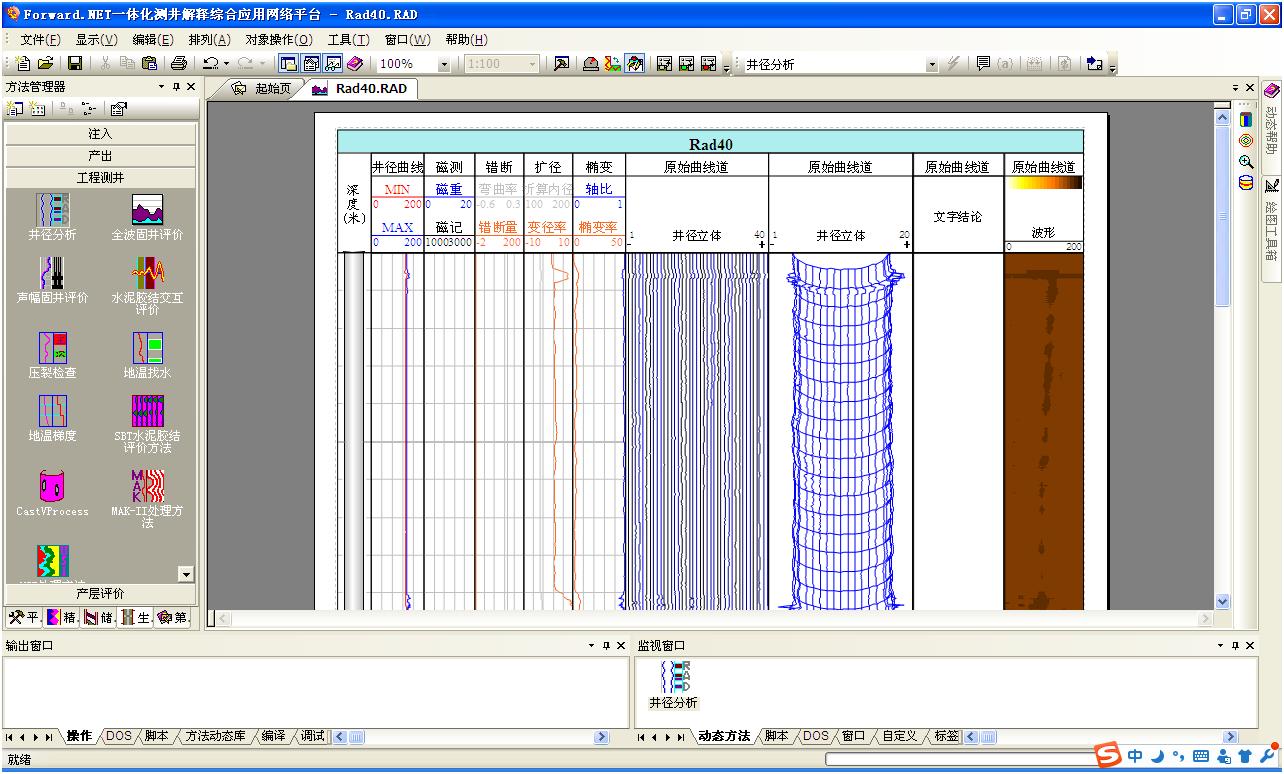Click the method list scroll-down arrow button

pyautogui.click(x=186, y=574)
